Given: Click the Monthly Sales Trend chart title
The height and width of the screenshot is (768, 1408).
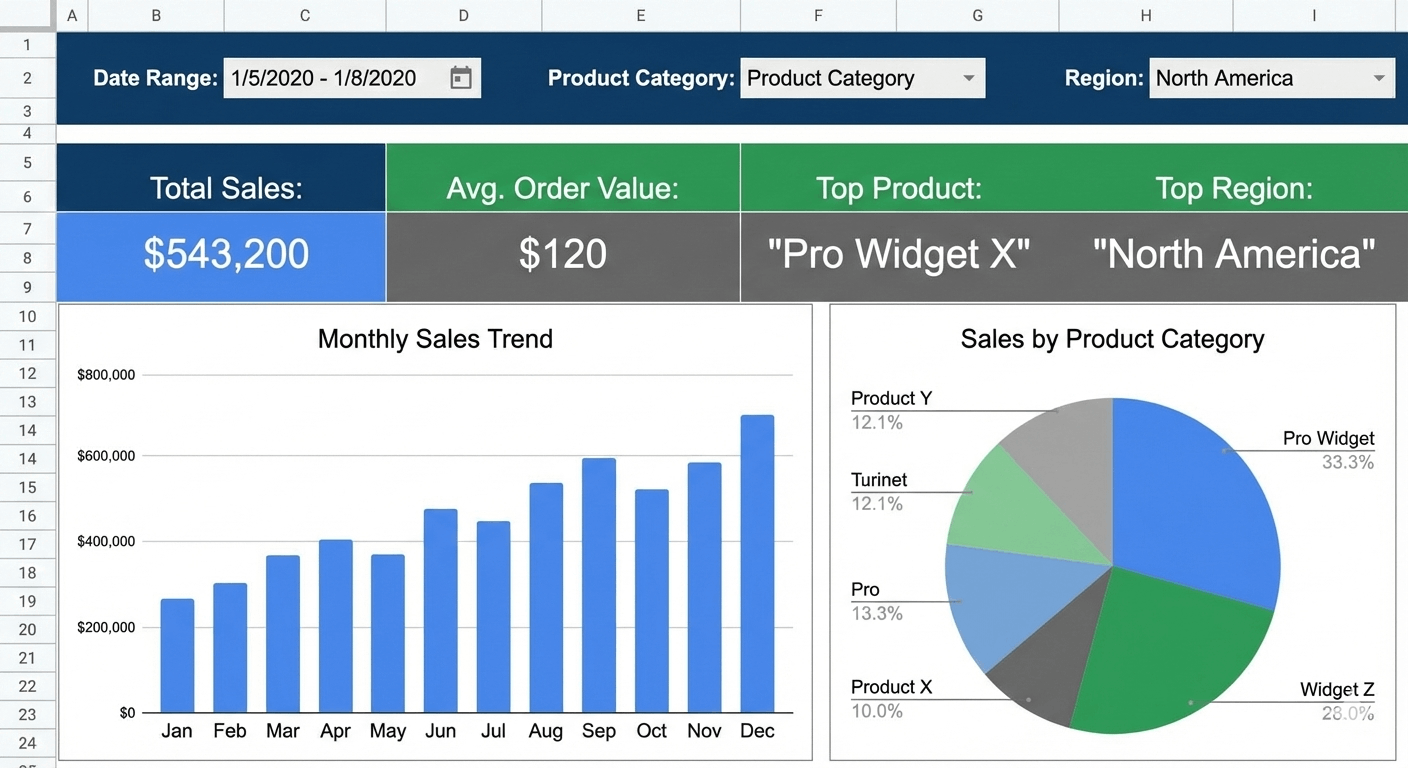Looking at the screenshot, I should [435, 339].
